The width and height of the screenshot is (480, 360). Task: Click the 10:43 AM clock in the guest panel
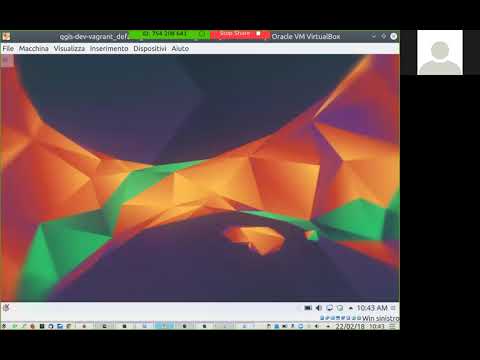click(372, 308)
